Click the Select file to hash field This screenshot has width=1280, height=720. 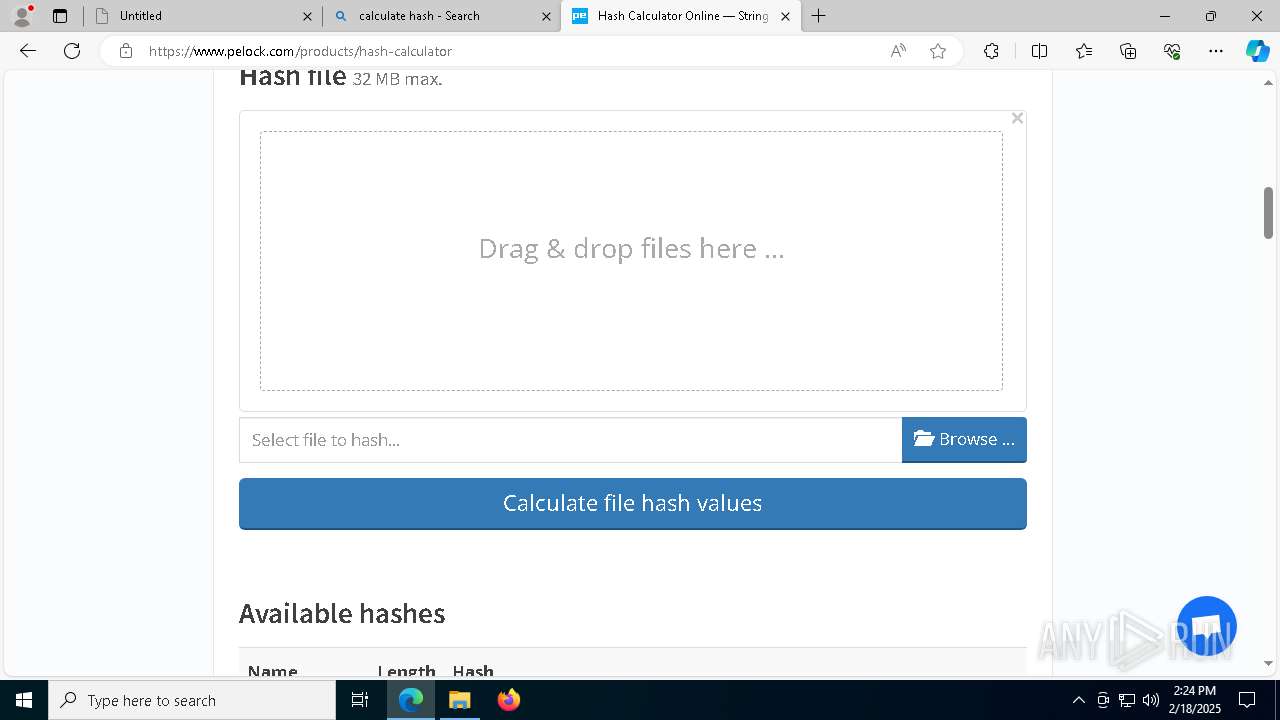click(x=570, y=440)
